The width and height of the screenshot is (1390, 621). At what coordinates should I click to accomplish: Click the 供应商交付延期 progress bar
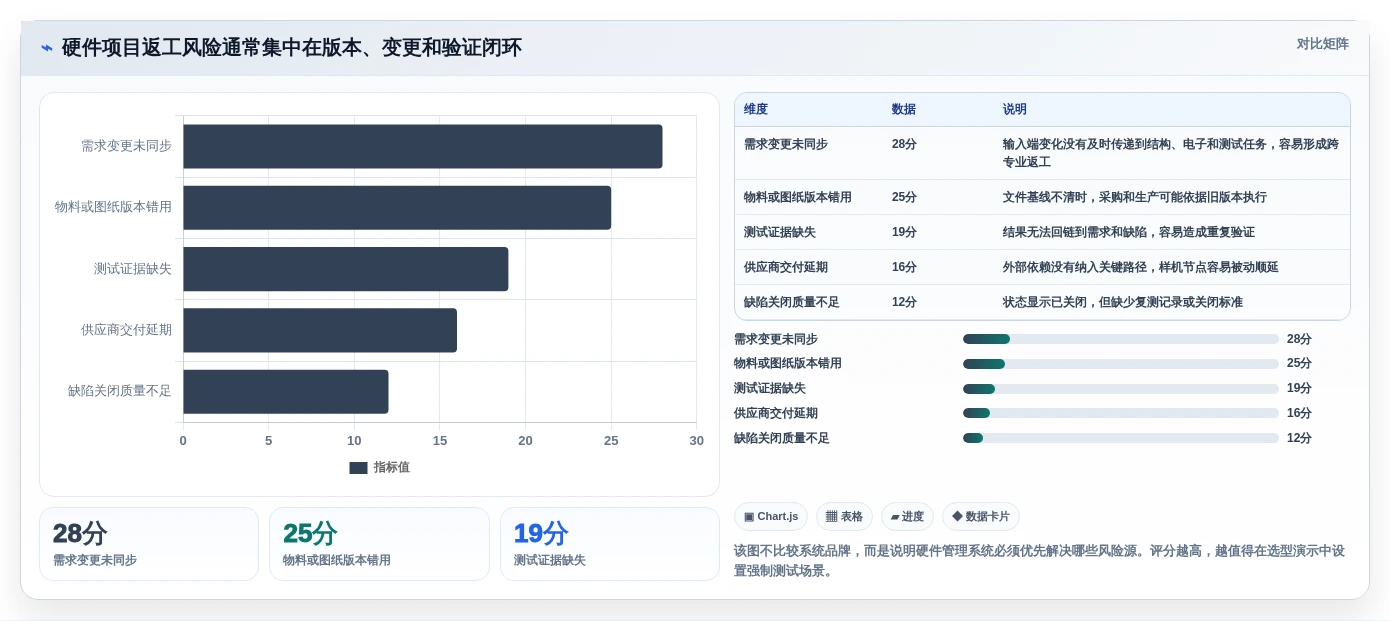pyautogui.click(x=1120, y=413)
